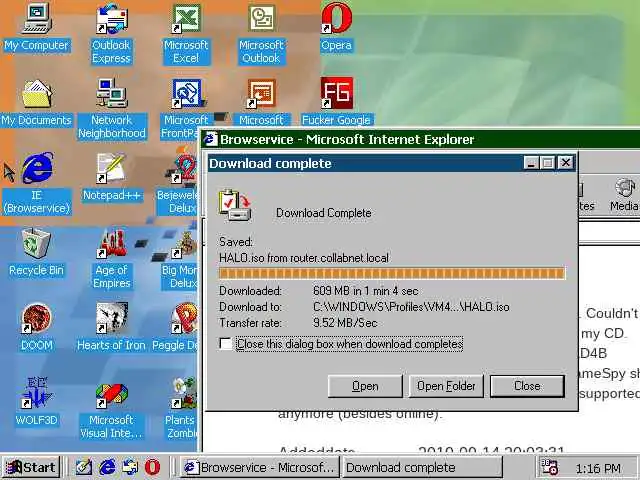Click the Open Folder button
Screen dimensions: 640x480
[x=446, y=386]
